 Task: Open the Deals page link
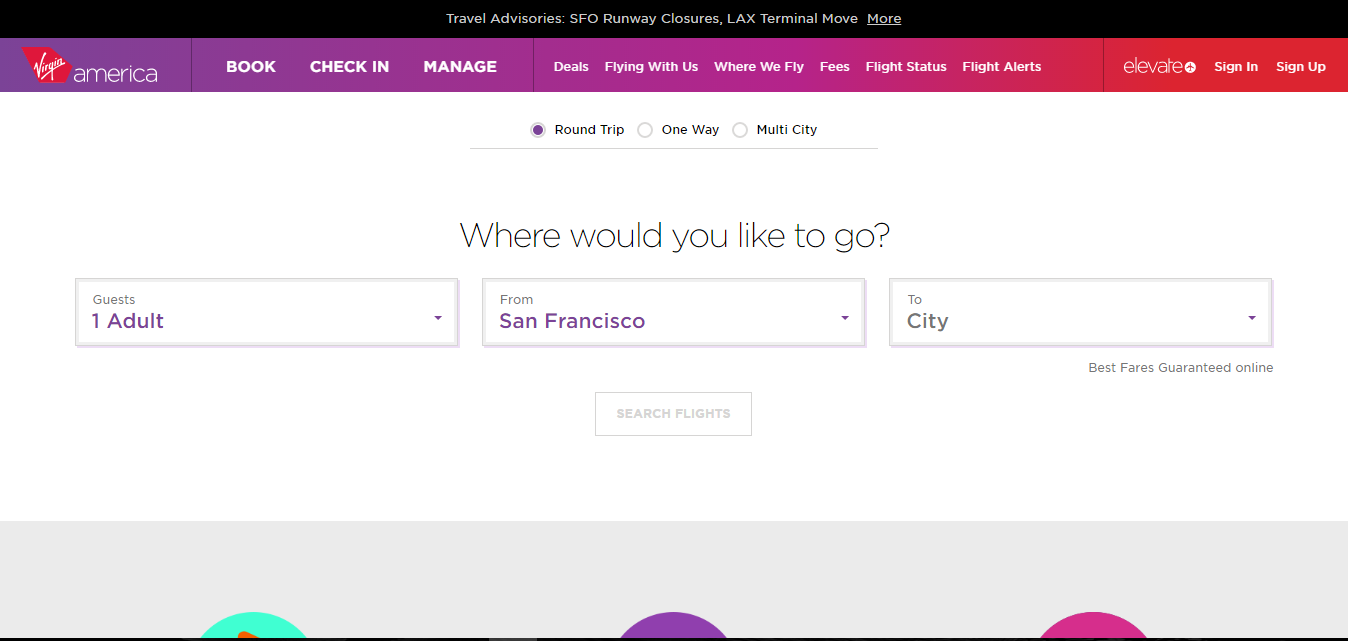[x=571, y=67]
